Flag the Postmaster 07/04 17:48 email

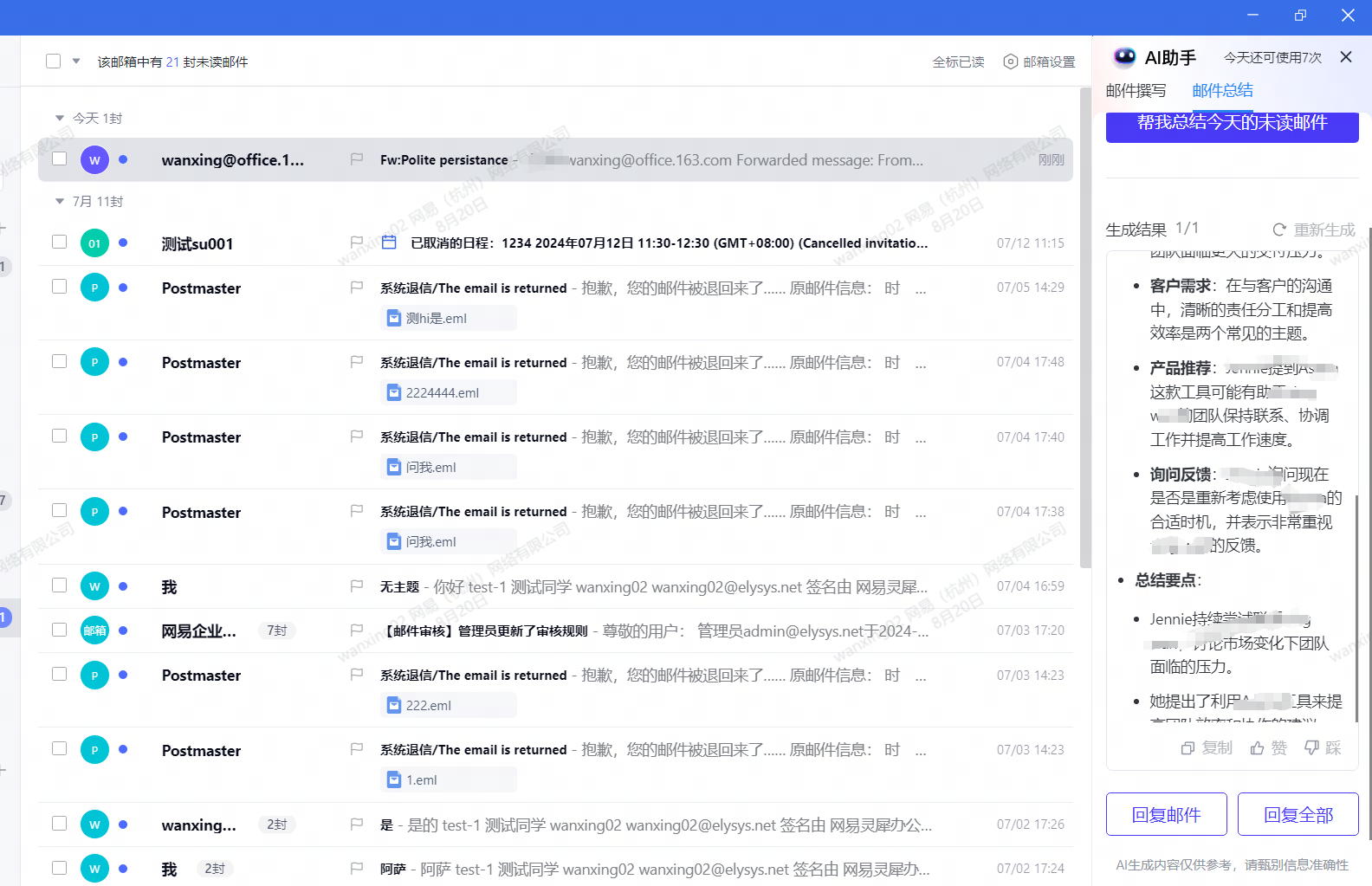[356, 362]
